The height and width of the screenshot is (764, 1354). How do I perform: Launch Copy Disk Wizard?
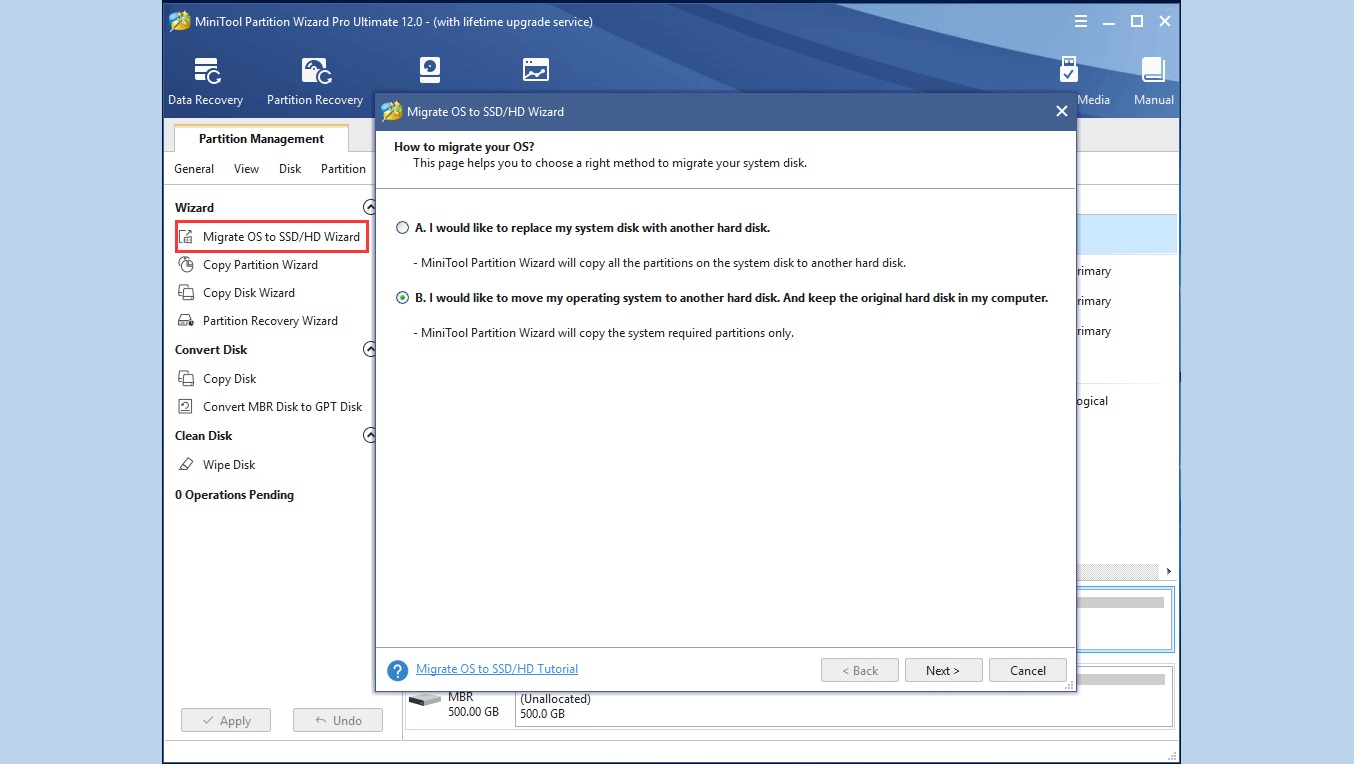(x=249, y=293)
